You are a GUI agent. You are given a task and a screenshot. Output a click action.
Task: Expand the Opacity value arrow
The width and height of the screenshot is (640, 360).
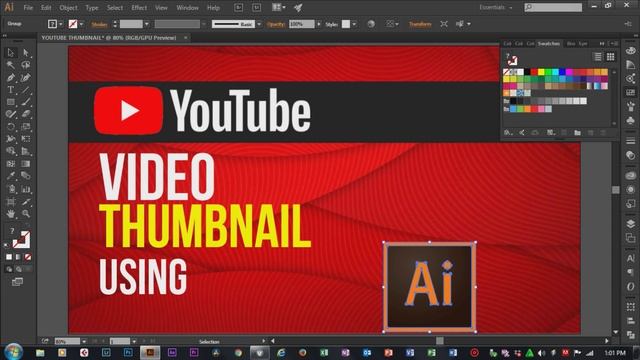pyautogui.click(x=319, y=24)
